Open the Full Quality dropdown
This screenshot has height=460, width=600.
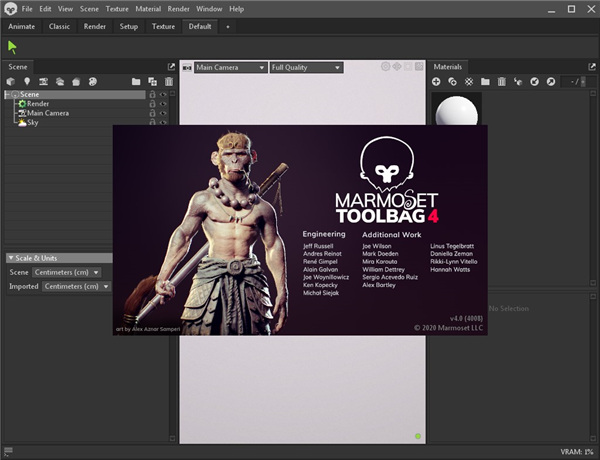click(306, 68)
